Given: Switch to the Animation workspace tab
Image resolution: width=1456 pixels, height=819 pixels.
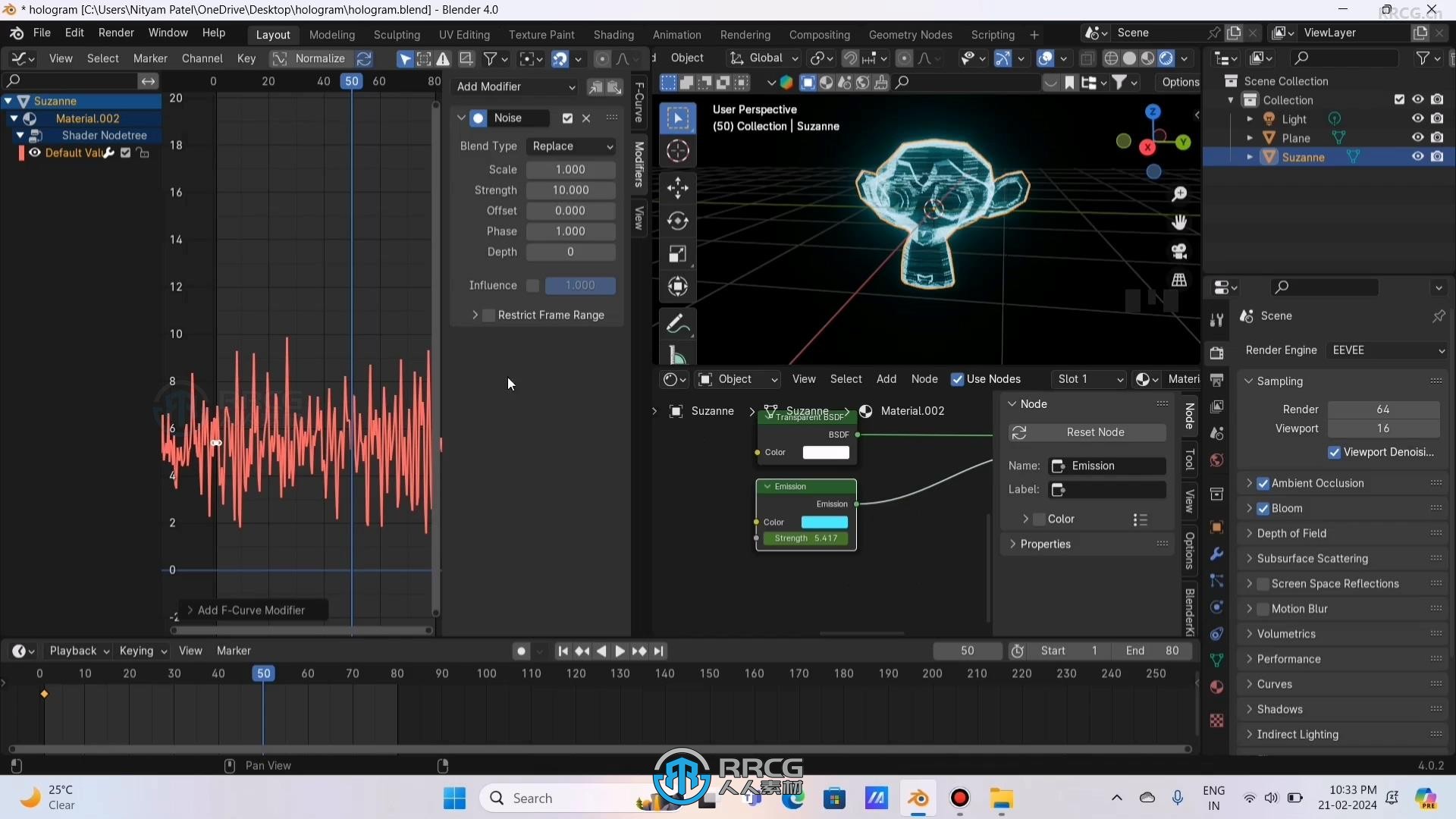Looking at the screenshot, I should point(676,35).
